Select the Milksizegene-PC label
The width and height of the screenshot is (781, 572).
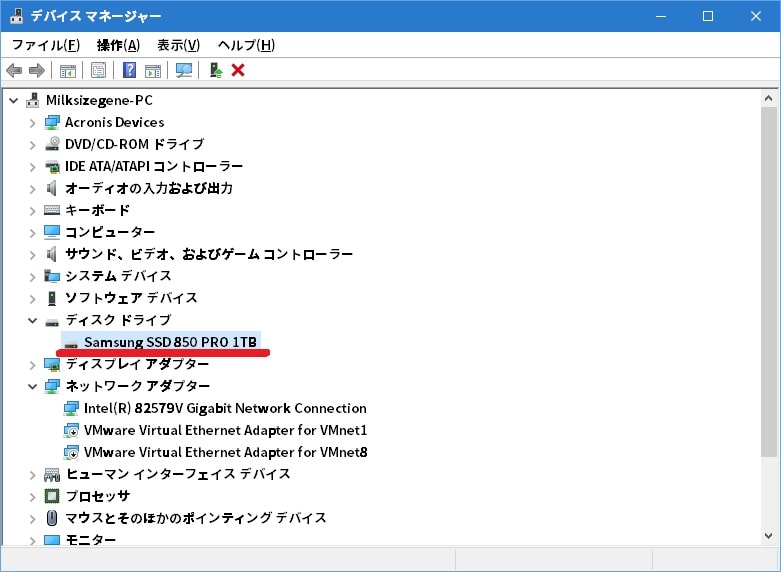tap(99, 100)
